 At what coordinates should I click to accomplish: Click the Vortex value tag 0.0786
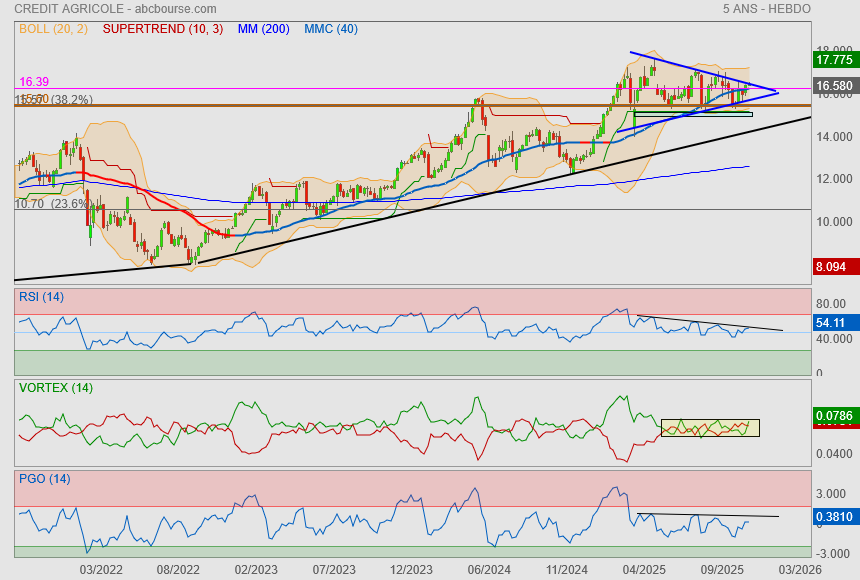(833, 414)
